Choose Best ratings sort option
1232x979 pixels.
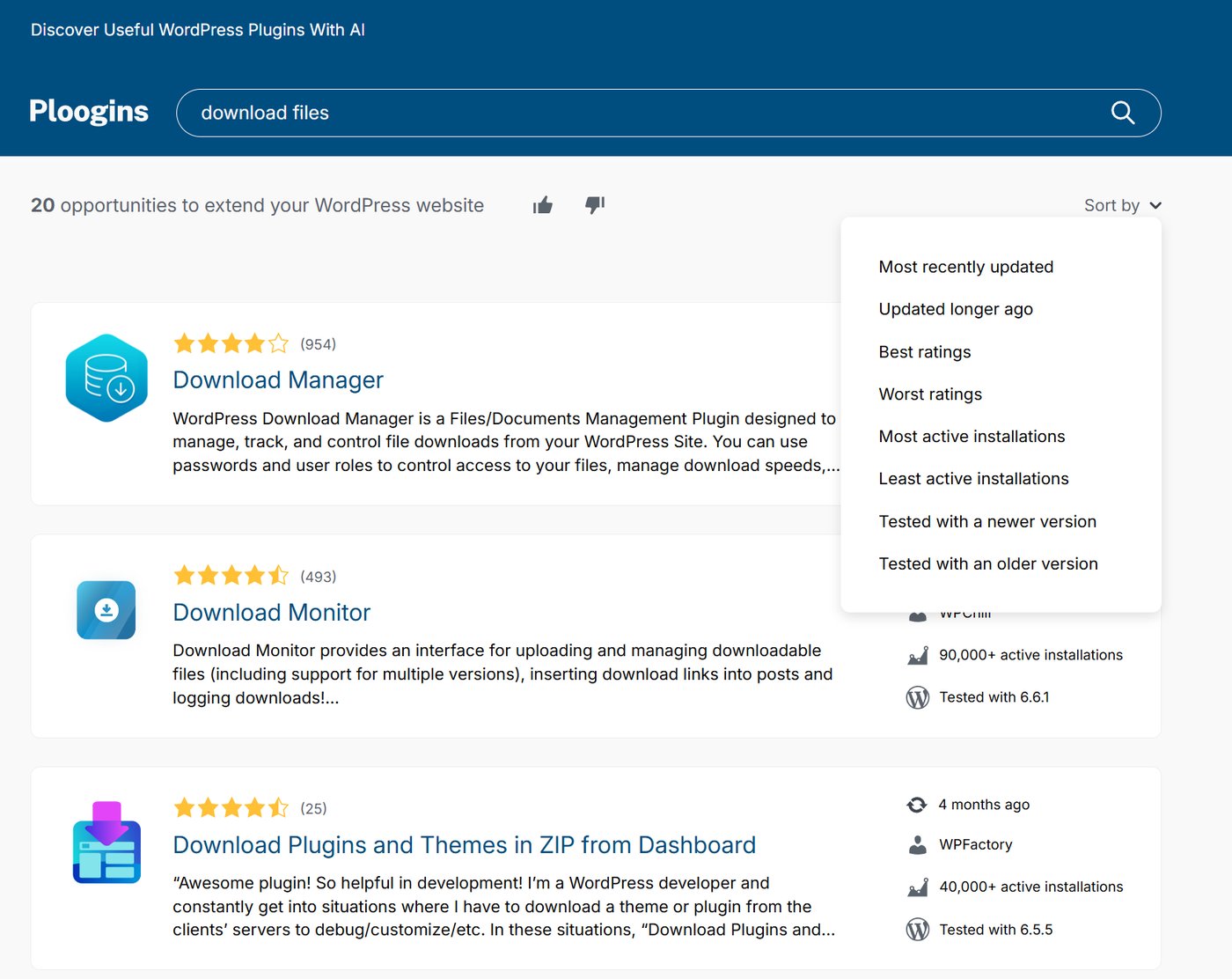pyautogui.click(x=925, y=352)
